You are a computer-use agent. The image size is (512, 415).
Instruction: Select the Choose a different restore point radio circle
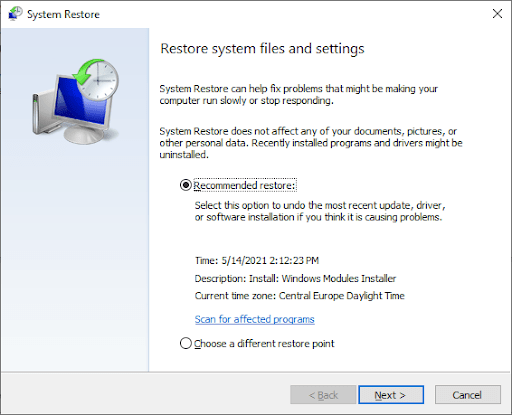(185, 343)
